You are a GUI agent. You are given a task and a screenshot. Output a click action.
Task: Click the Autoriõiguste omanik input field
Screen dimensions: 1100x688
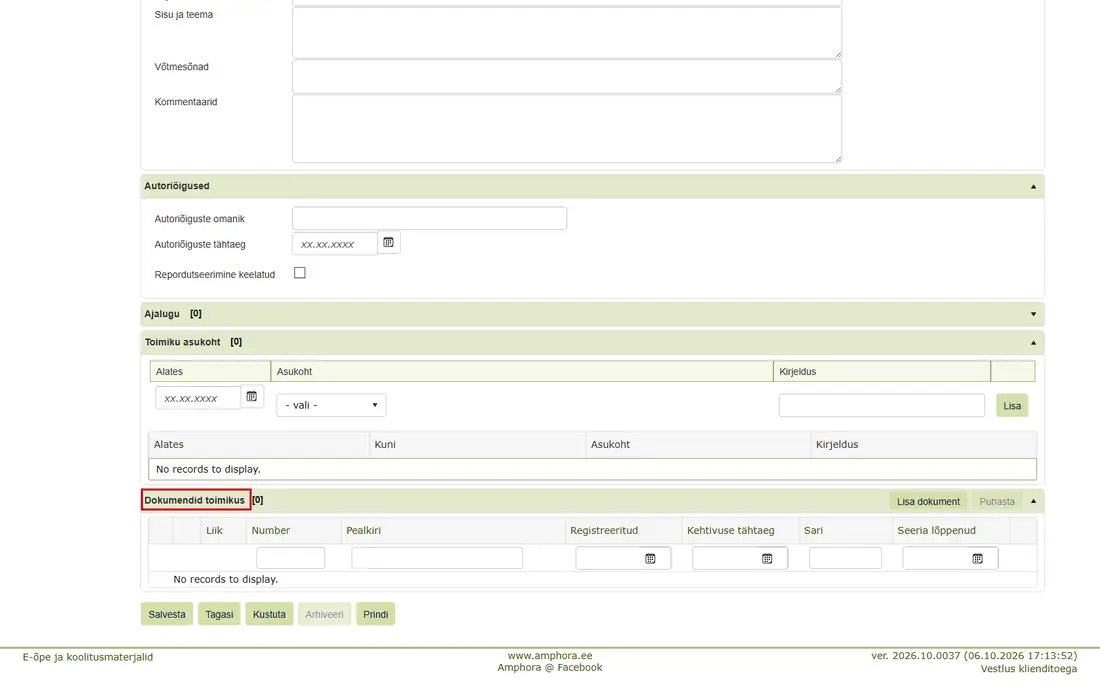point(429,218)
